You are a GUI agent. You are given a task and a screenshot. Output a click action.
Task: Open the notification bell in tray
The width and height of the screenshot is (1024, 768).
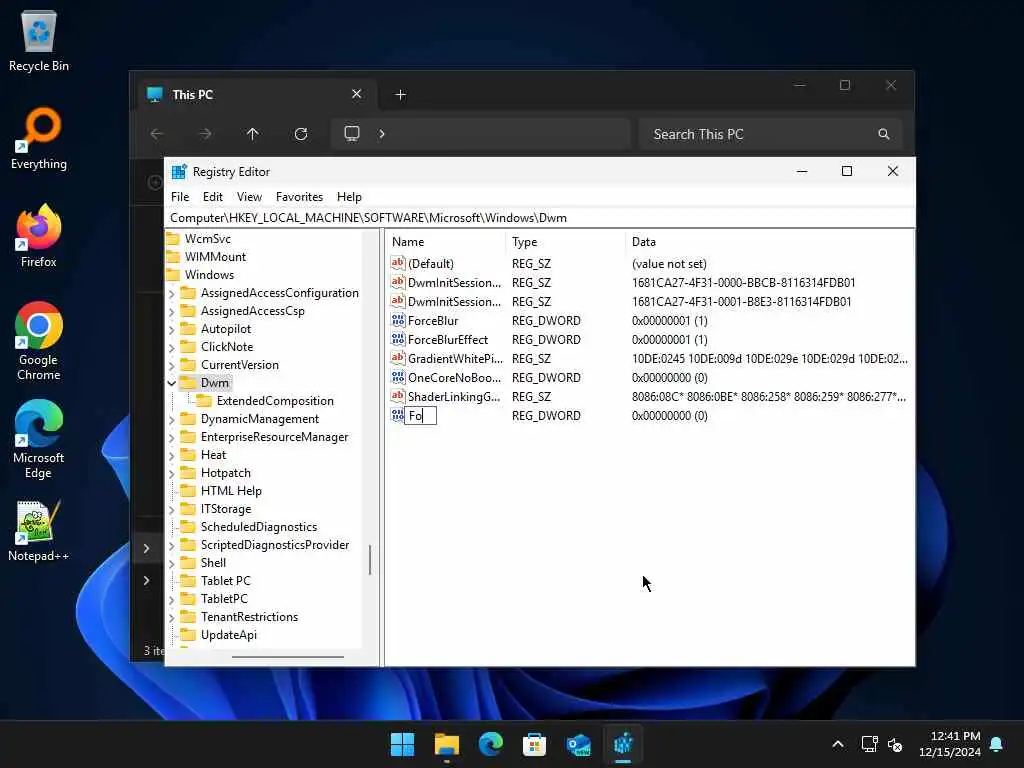997,744
